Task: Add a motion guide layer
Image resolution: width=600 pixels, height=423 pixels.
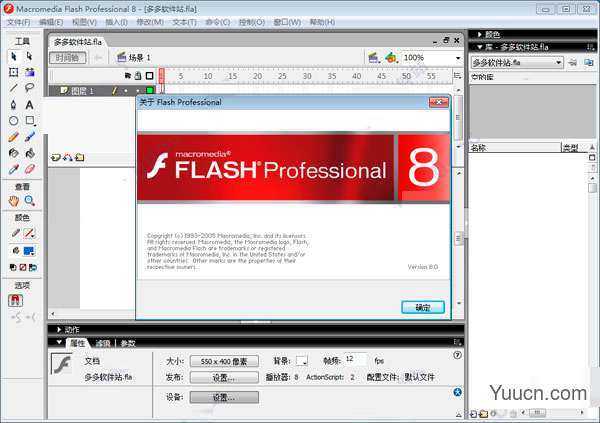Action: 68,157
